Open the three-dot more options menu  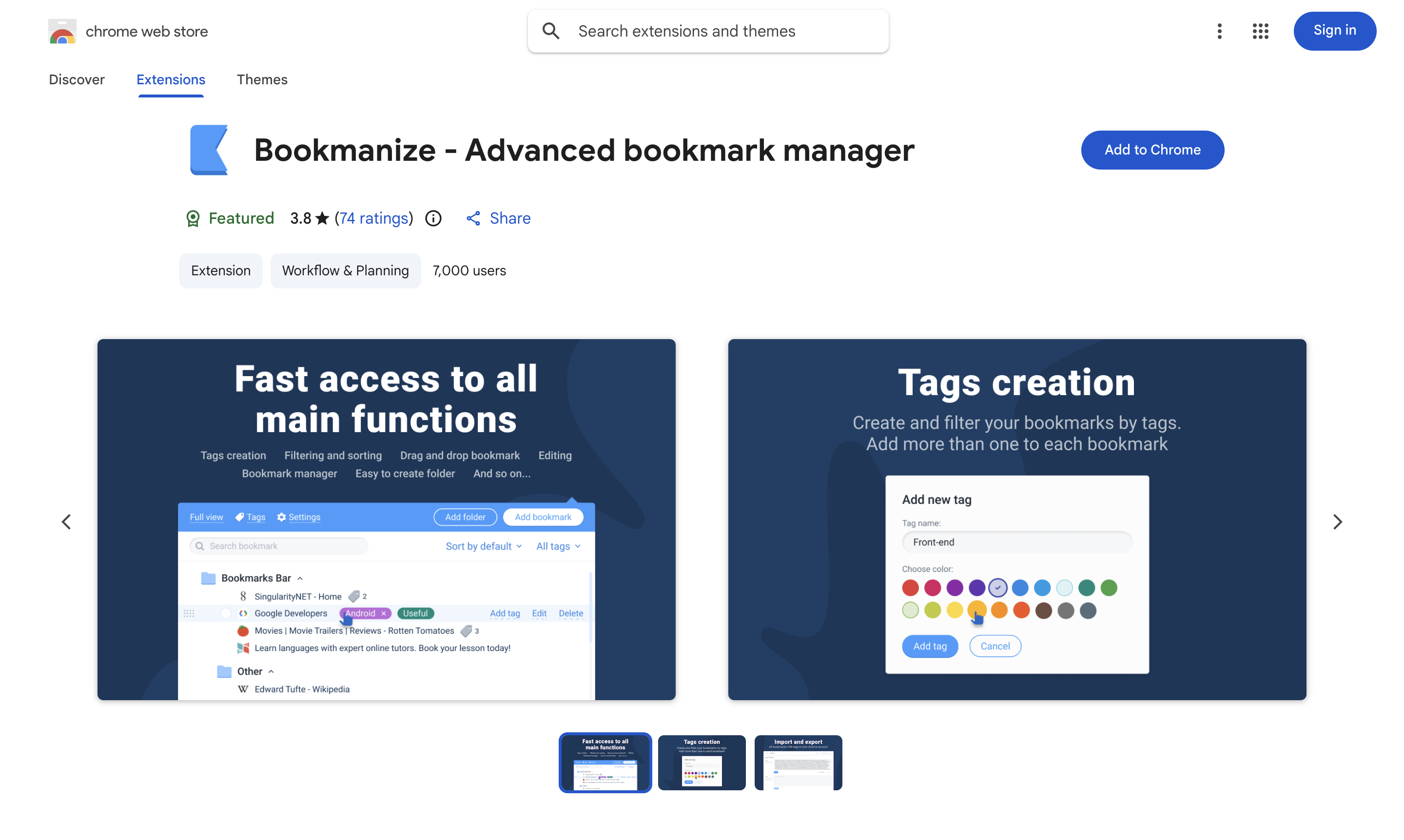1219,31
